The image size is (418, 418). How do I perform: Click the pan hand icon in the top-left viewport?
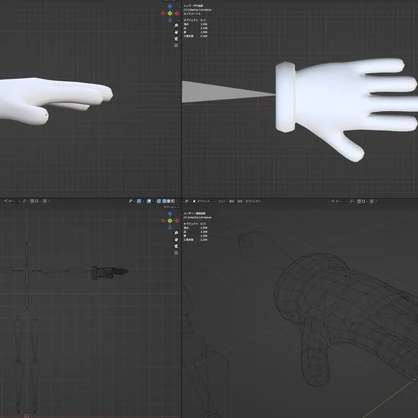[x=176, y=32]
